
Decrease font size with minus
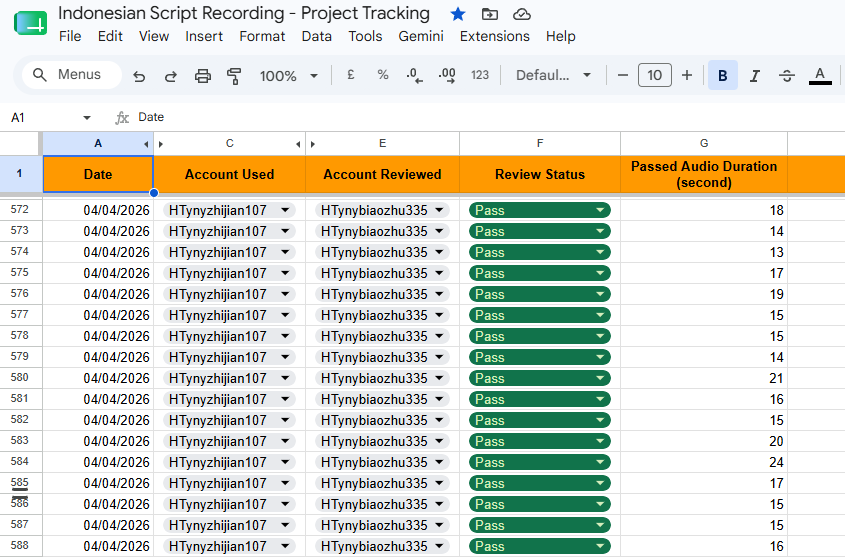(x=622, y=75)
